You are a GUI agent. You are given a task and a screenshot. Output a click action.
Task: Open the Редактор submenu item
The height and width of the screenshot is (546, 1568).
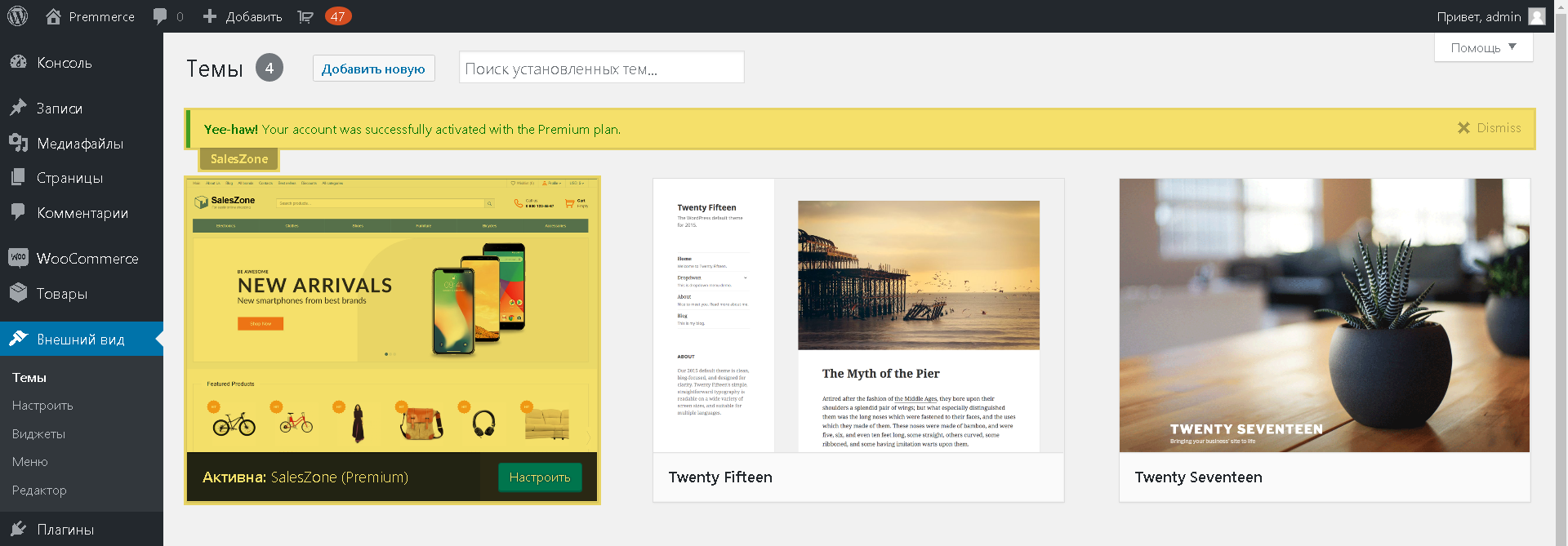pyautogui.click(x=39, y=490)
